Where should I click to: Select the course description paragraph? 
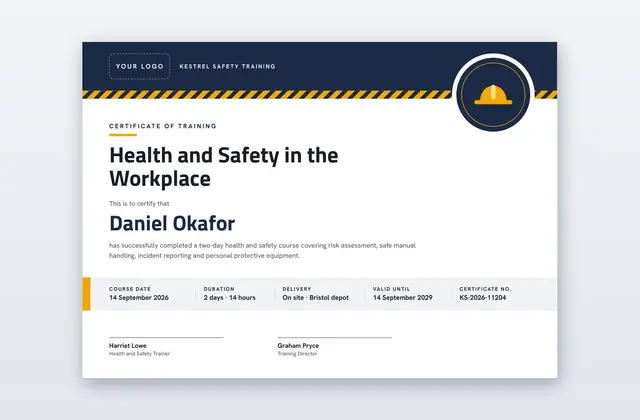coord(262,251)
